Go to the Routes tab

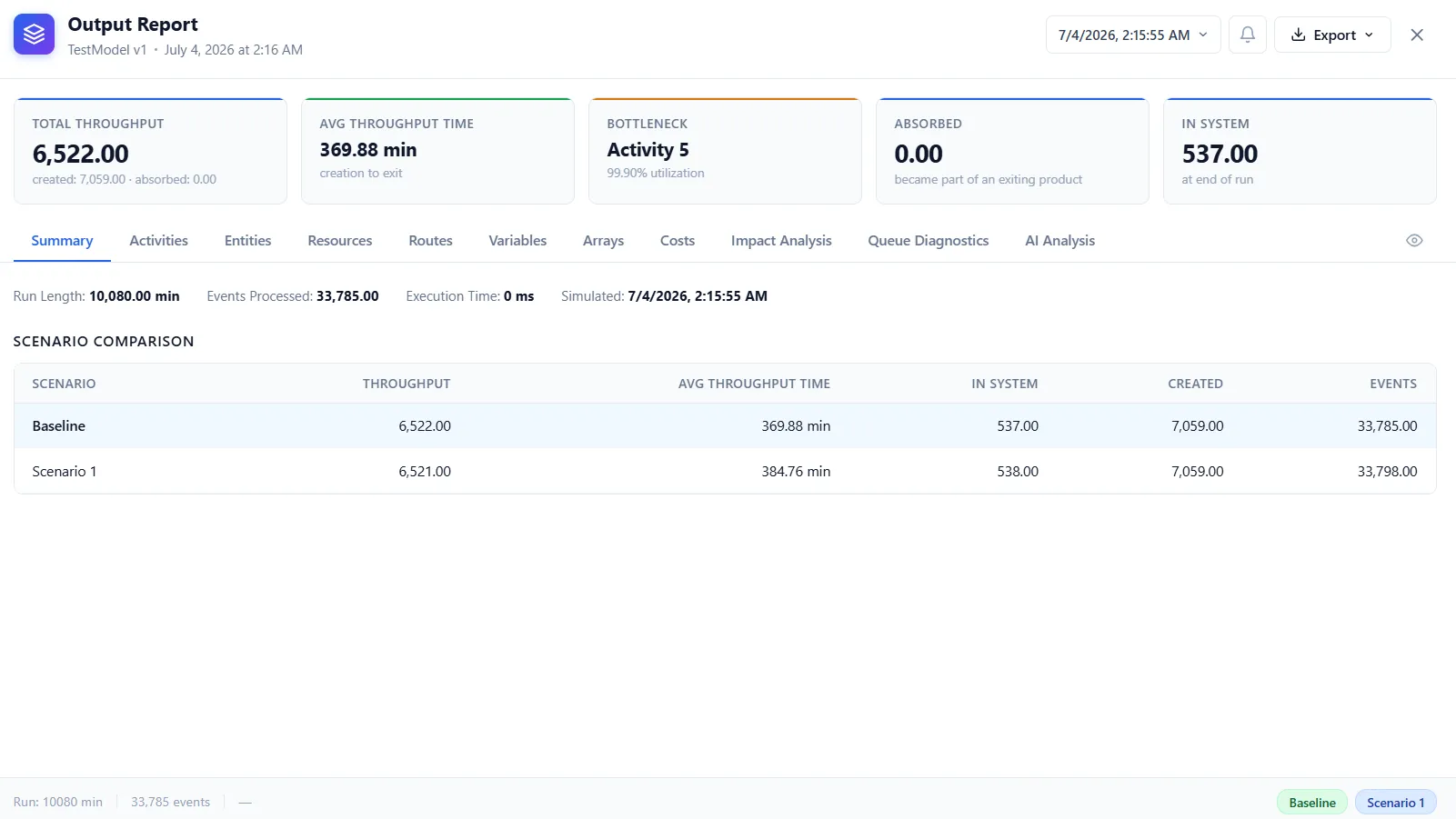coord(430,241)
